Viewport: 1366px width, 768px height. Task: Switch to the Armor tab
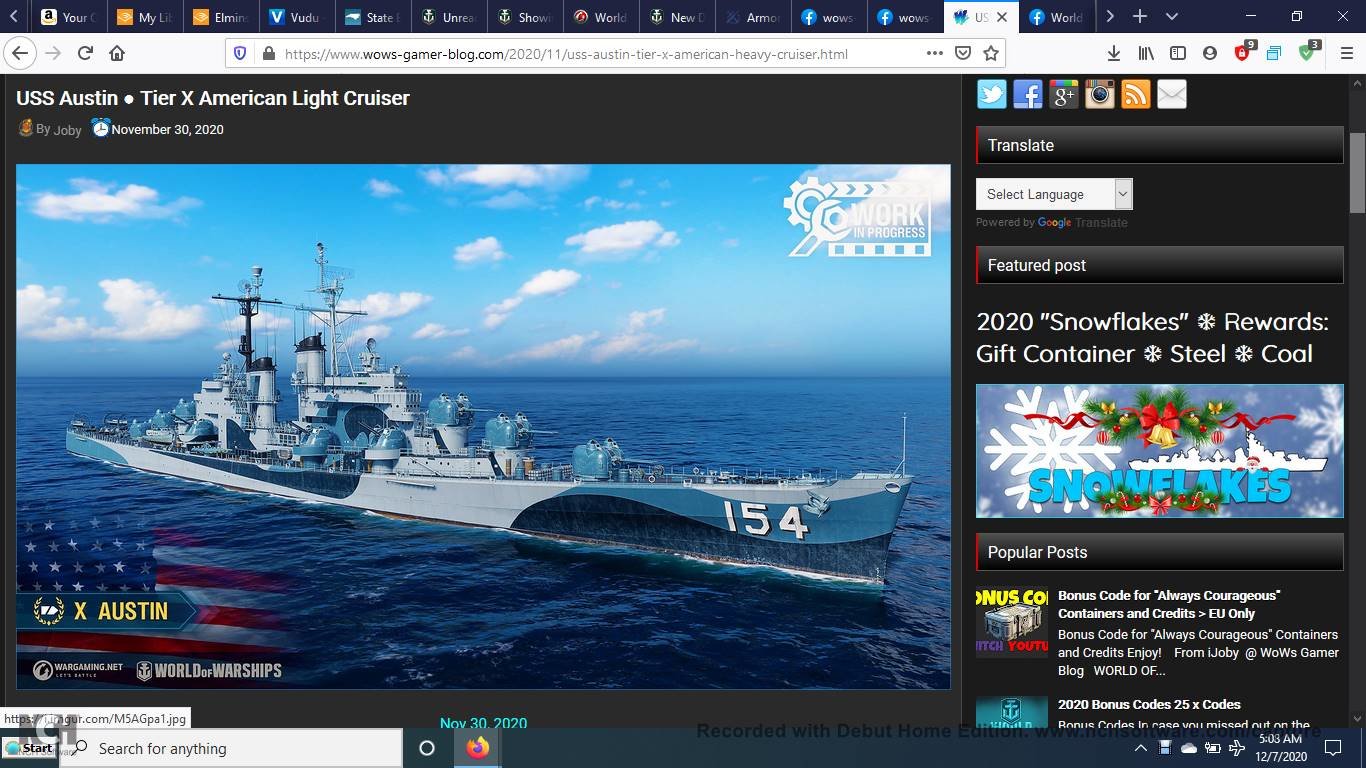pos(753,17)
